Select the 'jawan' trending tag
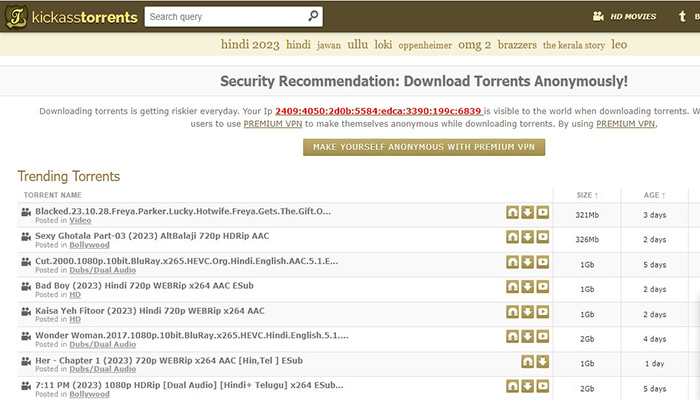This screenshot has width=700, height=400. [x=329, y=45]
